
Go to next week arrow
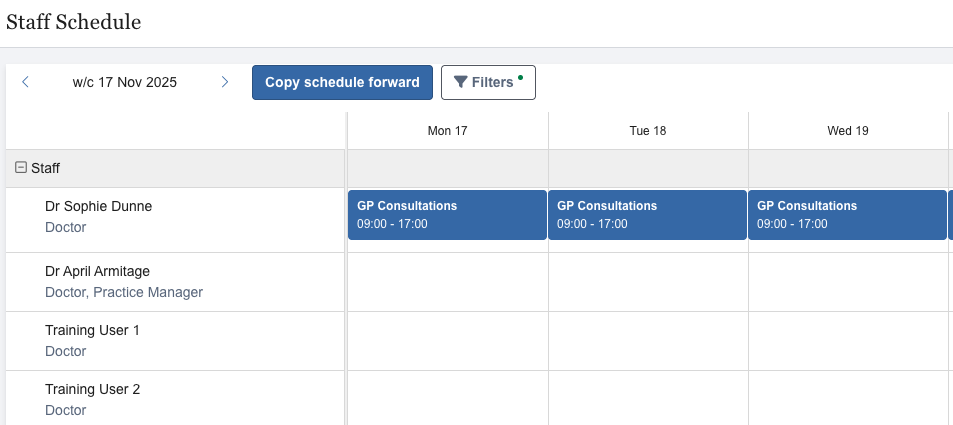[x=225, y=82]
